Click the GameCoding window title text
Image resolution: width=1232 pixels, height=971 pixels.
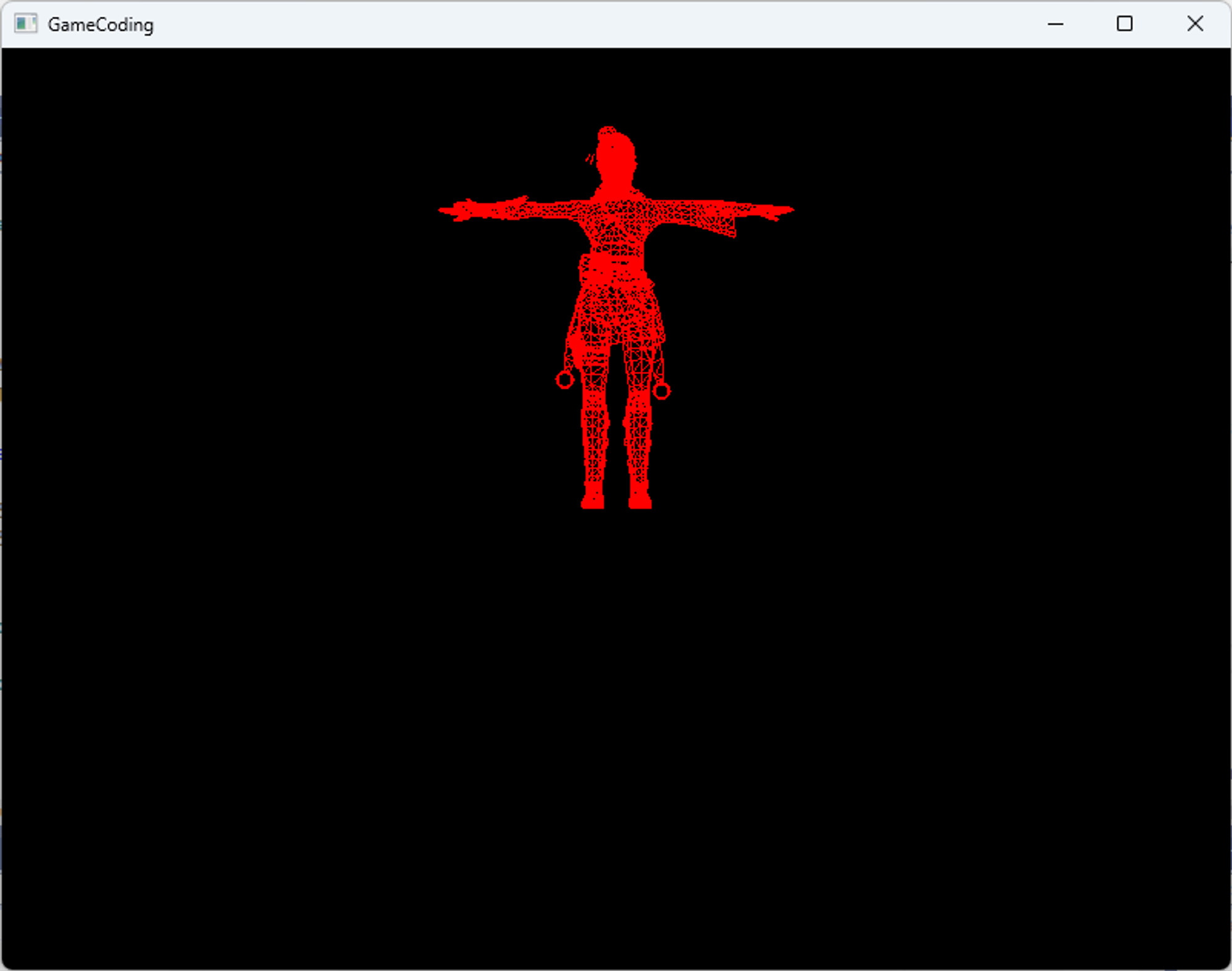(100, 25)
